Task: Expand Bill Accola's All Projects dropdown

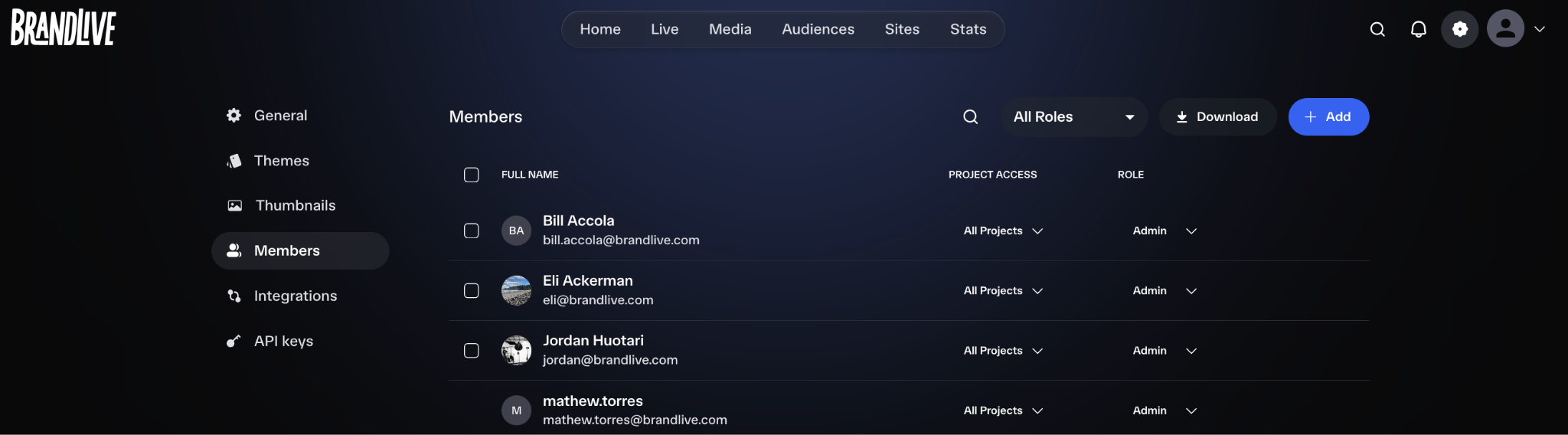Action: (1004, 231)
